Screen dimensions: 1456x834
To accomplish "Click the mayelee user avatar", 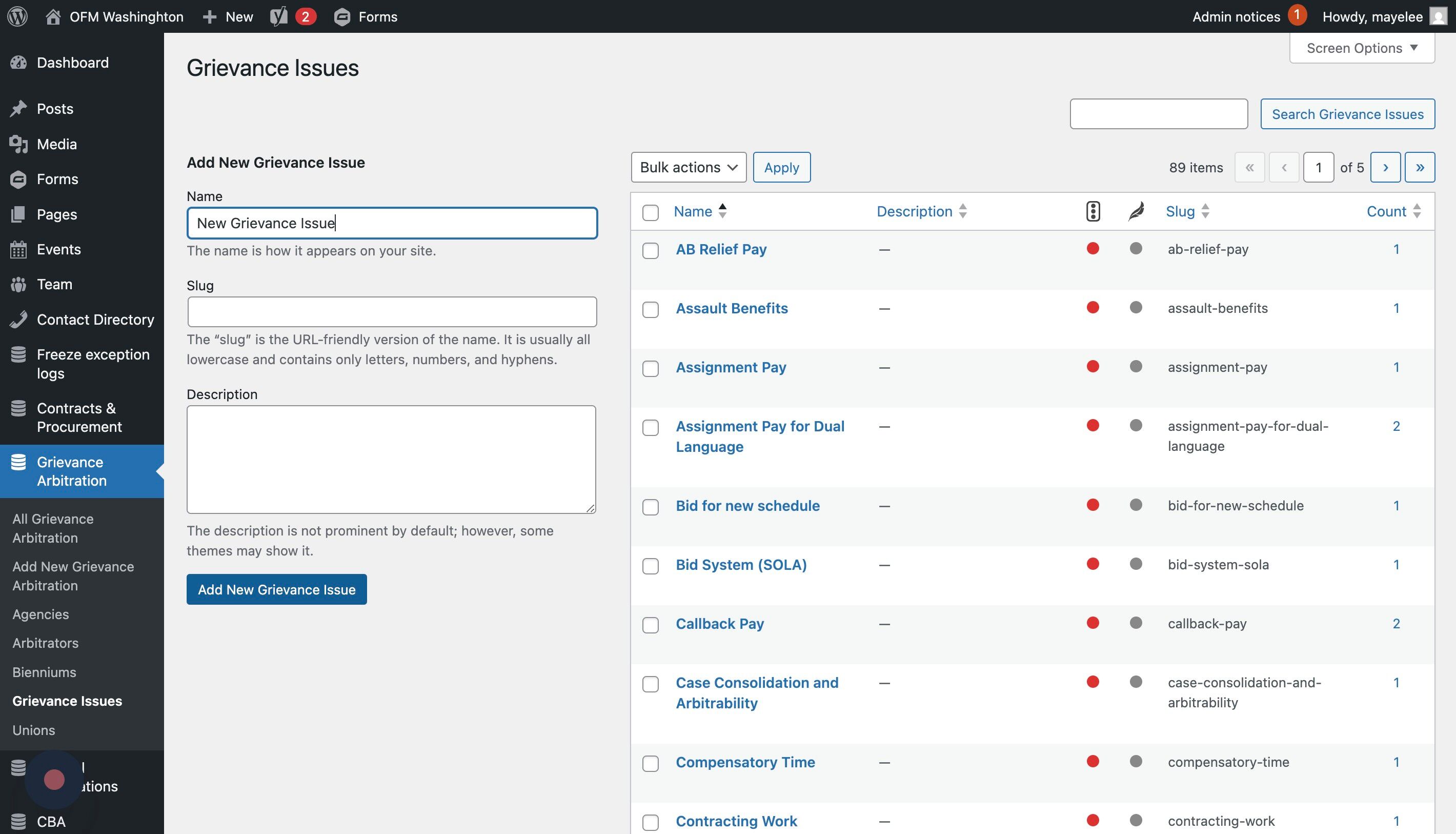I will click(1438, 16).
